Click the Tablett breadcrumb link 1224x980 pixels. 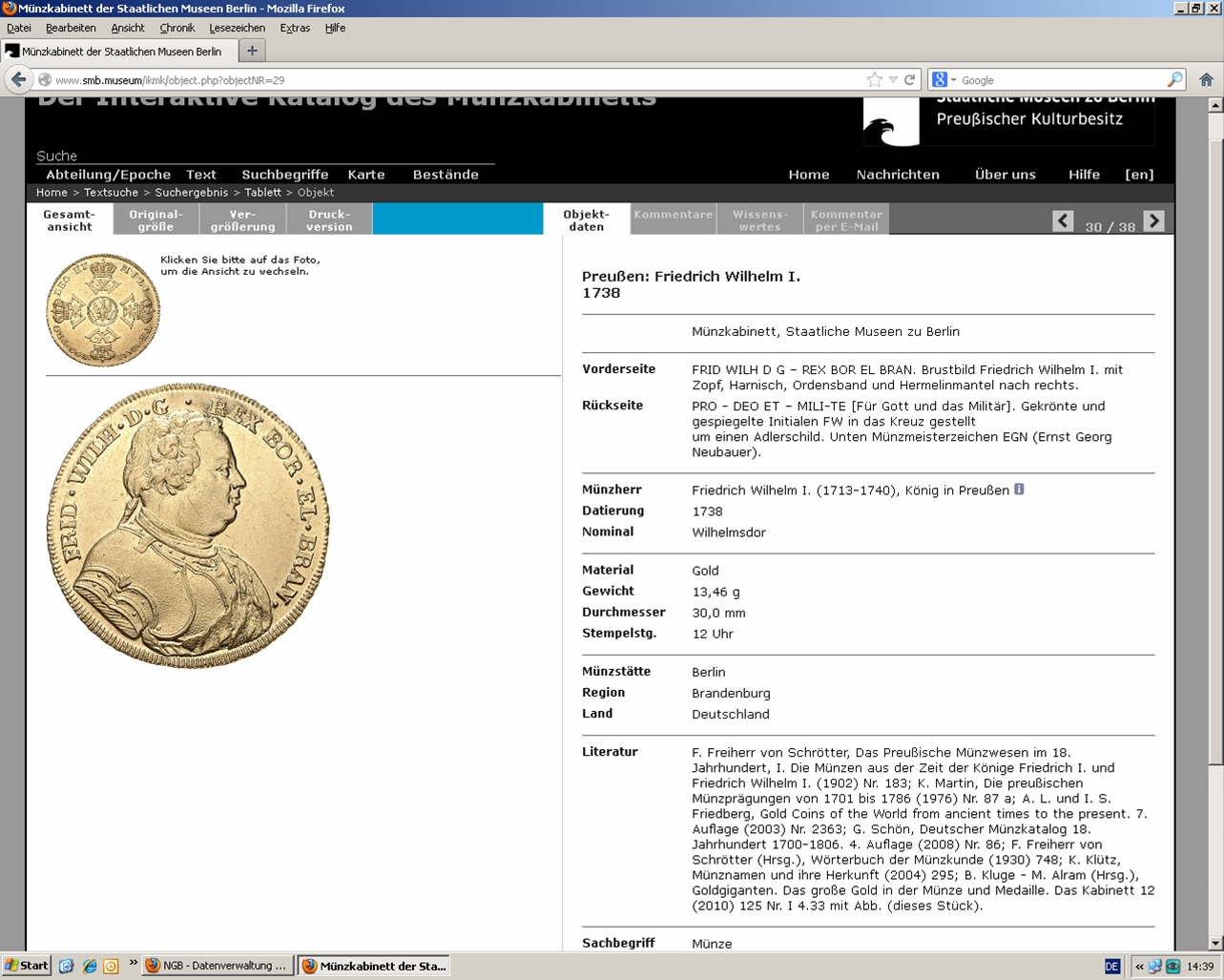[262, 192]
